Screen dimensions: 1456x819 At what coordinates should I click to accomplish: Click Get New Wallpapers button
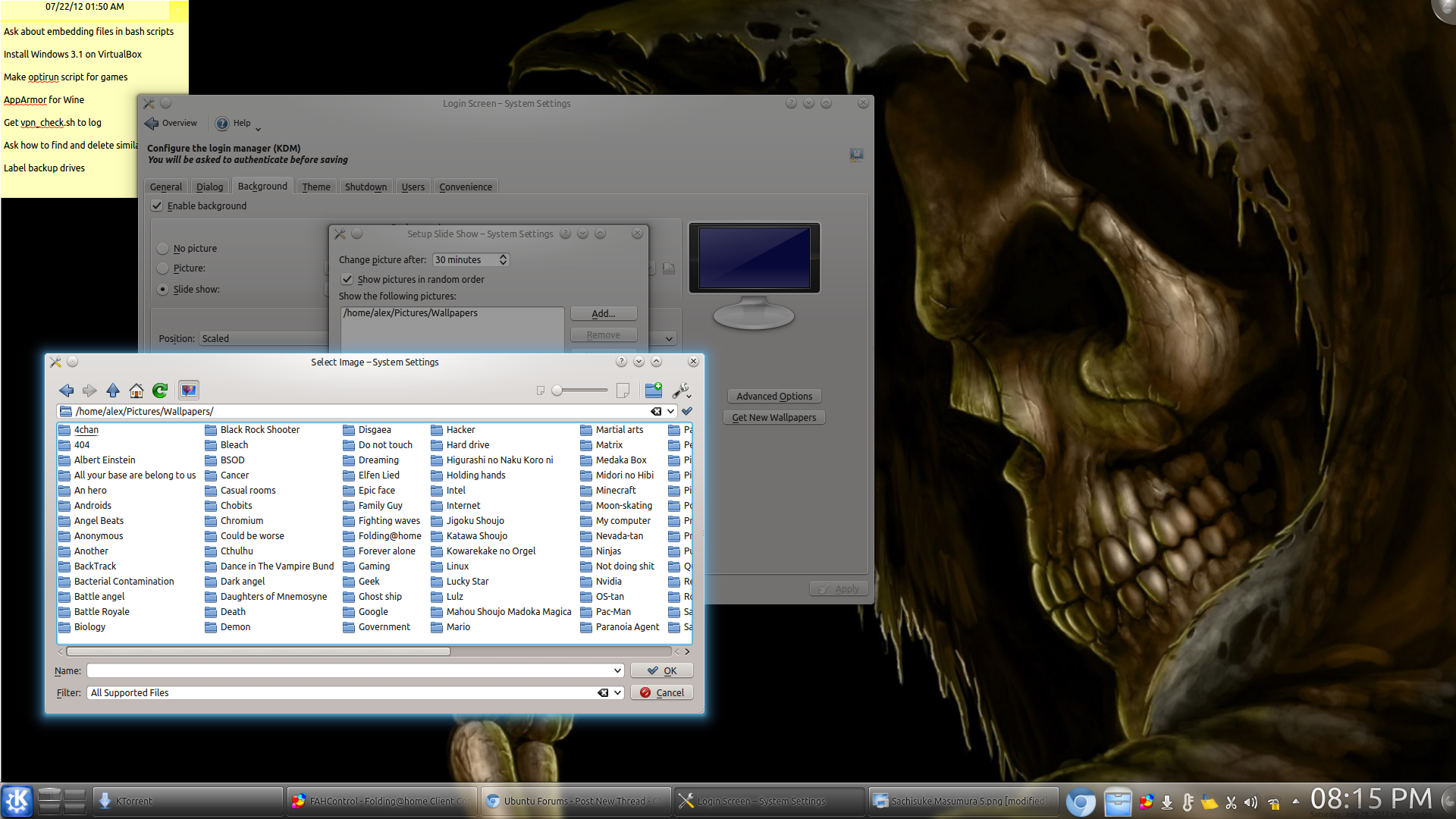[x=773, y=417]
